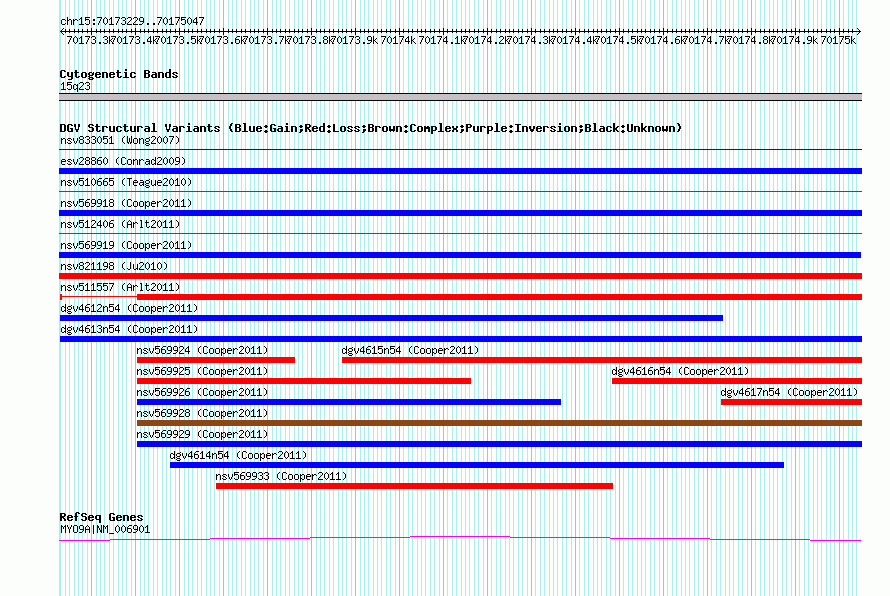Open the nsv511557 (Arlt2011) label
This screenshot has height=596, width=890.
[x=120, y=287]
